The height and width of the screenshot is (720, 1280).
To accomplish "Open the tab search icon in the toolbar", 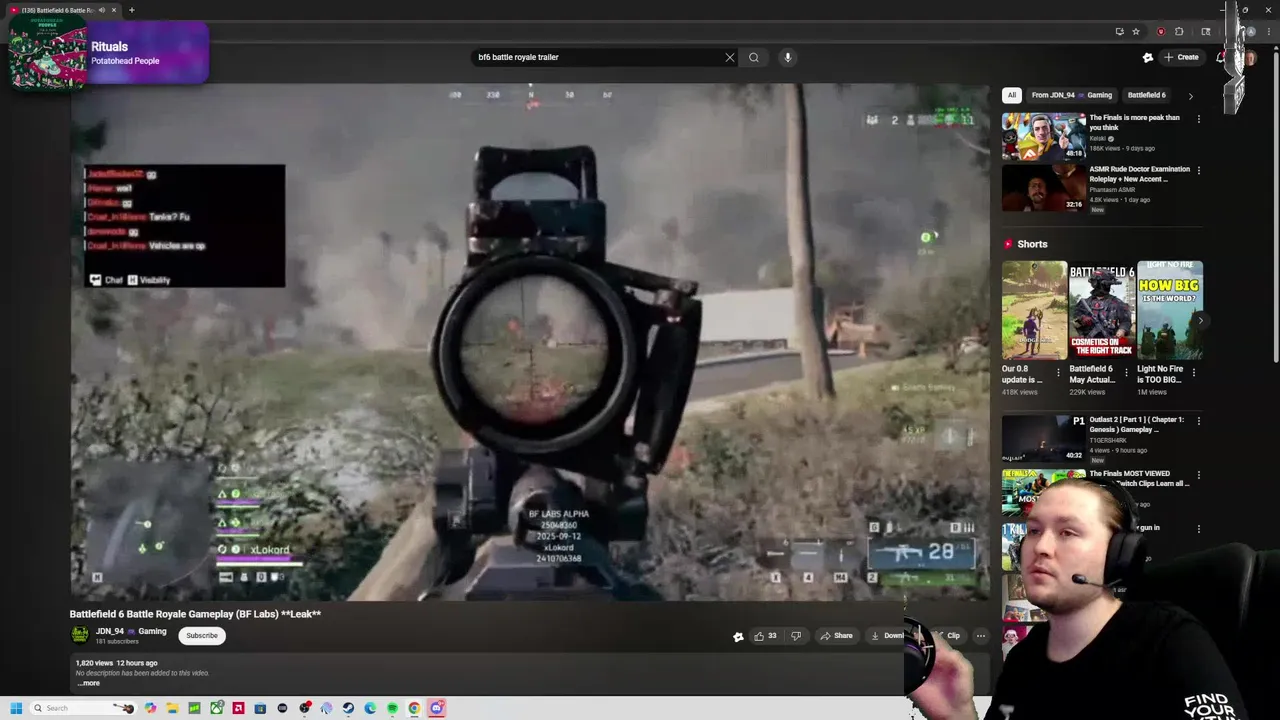I will click(x=1206, y=31).
